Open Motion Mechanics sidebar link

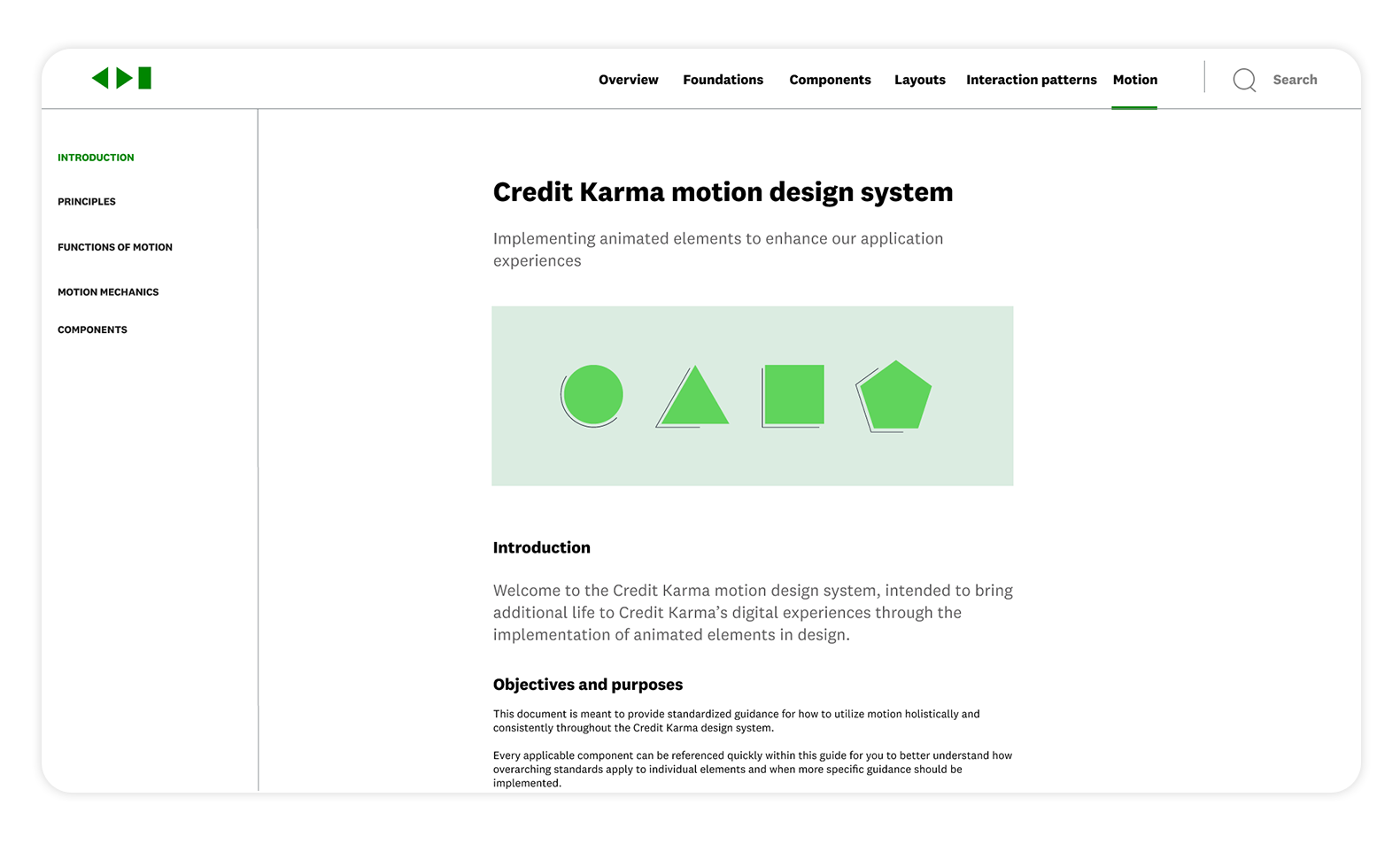click(108, 292)
